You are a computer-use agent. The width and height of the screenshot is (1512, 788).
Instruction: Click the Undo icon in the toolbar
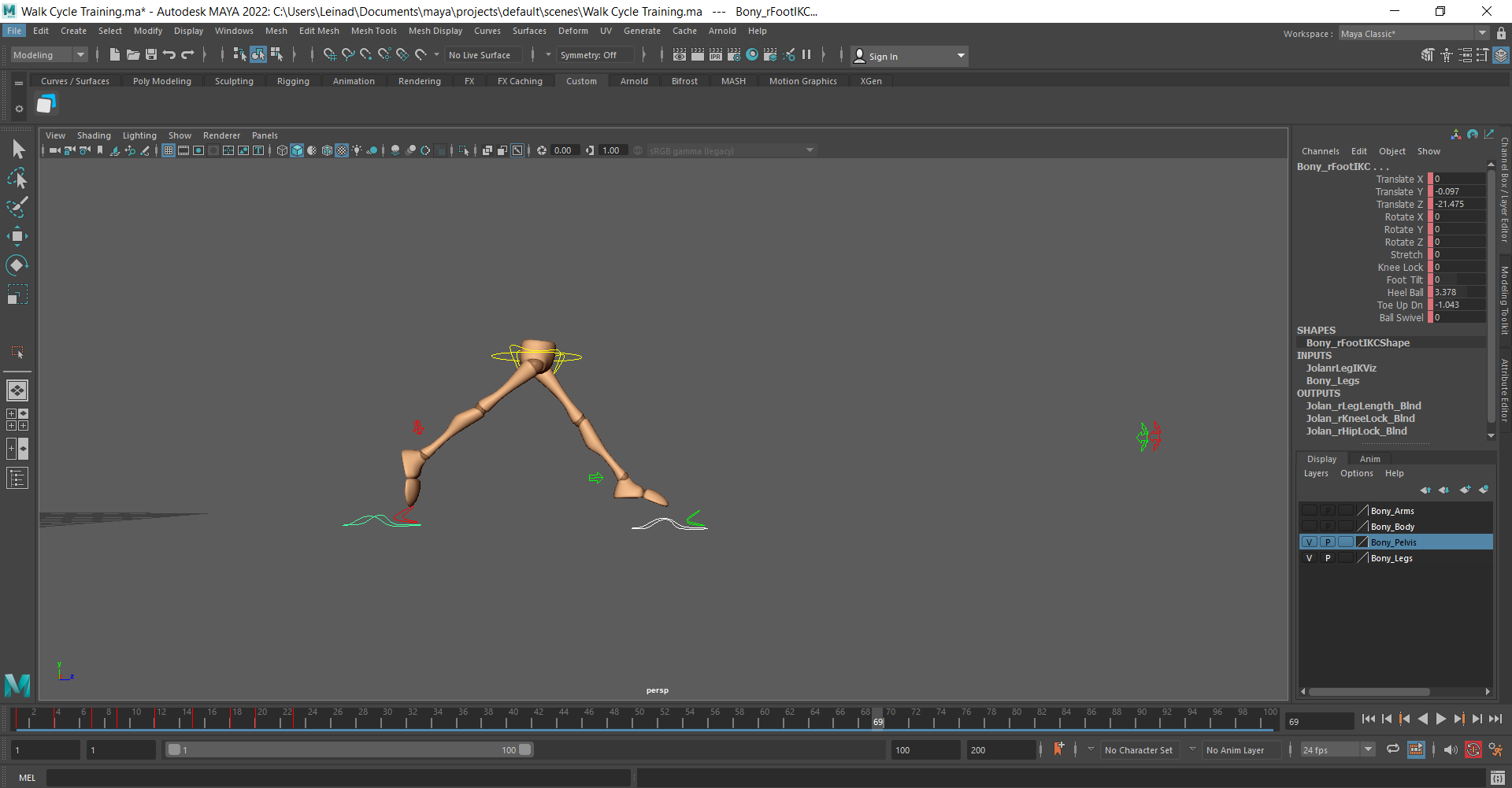tap(169, 55)
